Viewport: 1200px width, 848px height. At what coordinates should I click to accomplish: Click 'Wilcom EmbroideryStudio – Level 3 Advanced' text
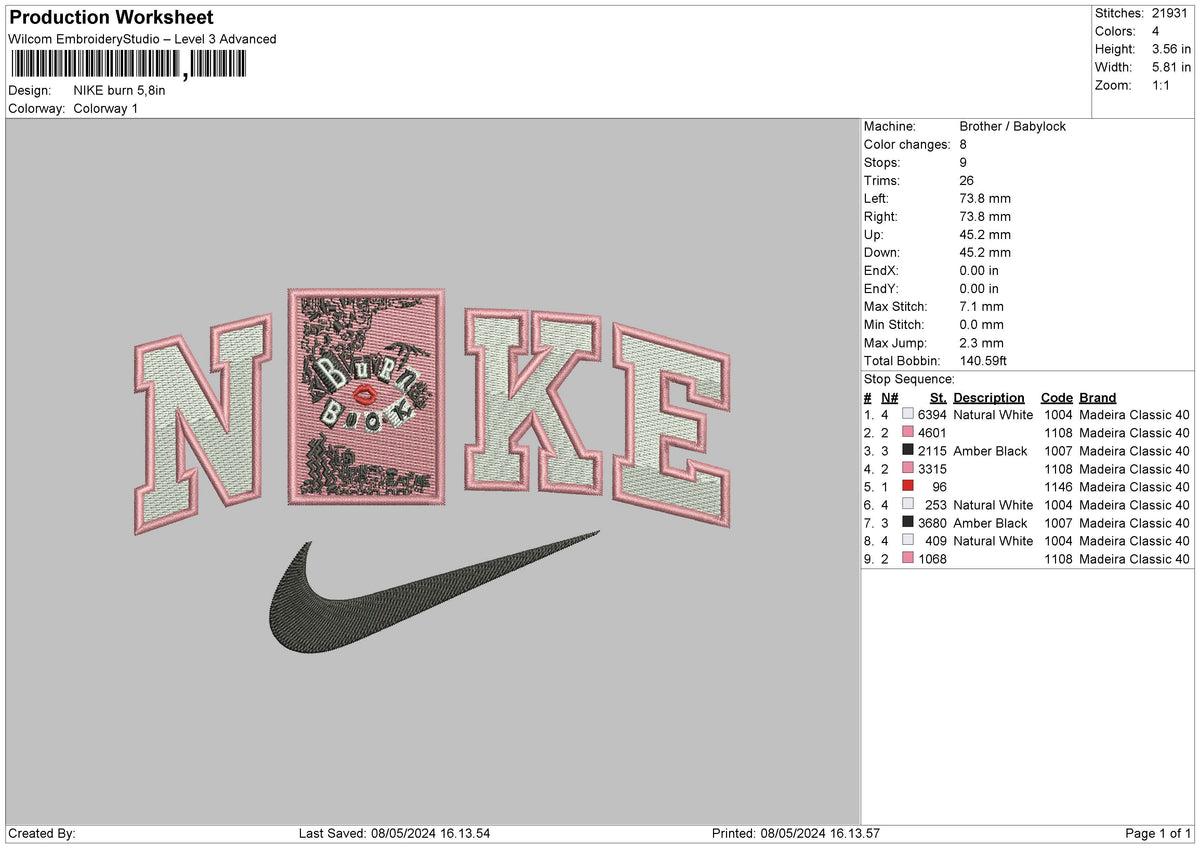[142, 39]
